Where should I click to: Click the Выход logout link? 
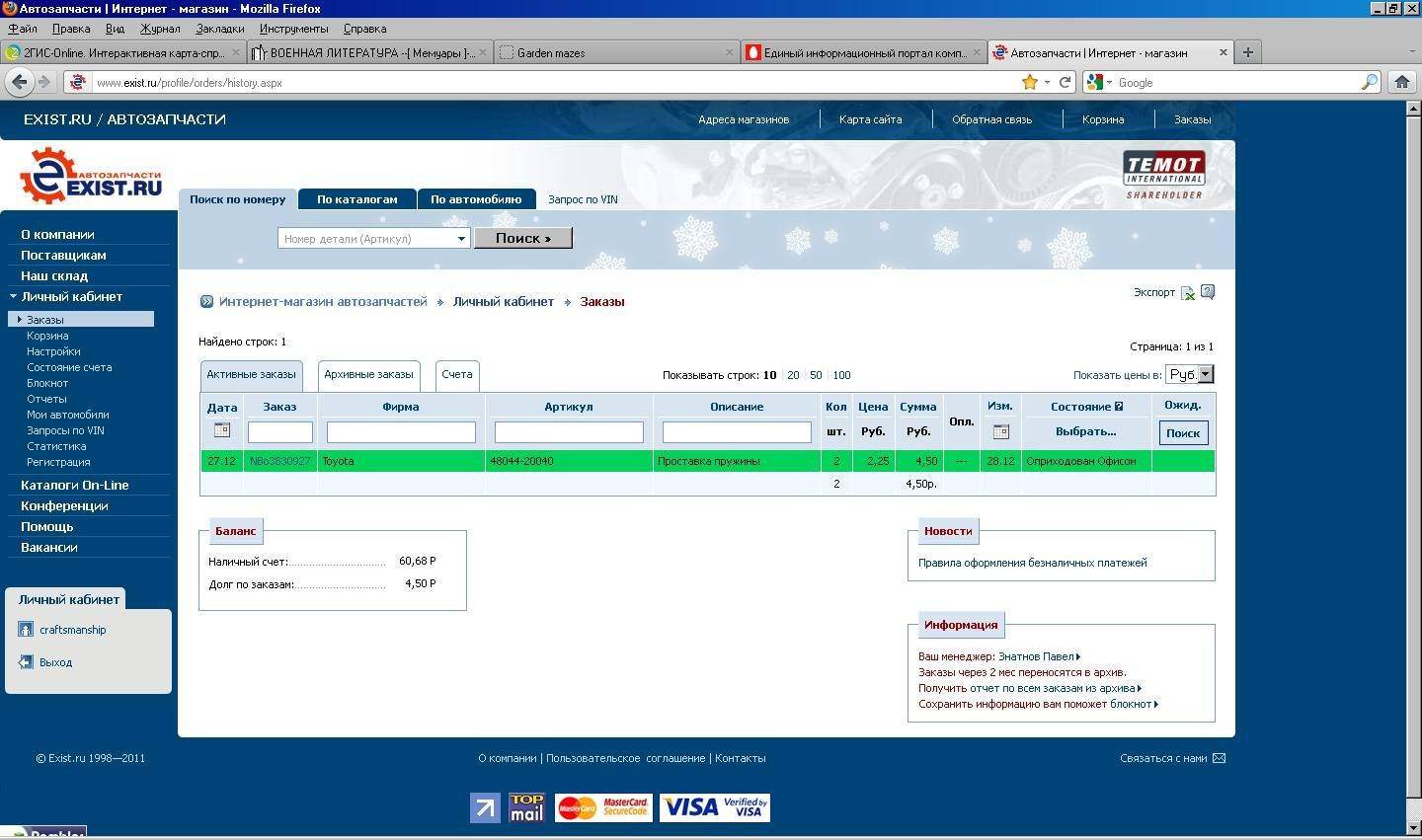(55, 662)
